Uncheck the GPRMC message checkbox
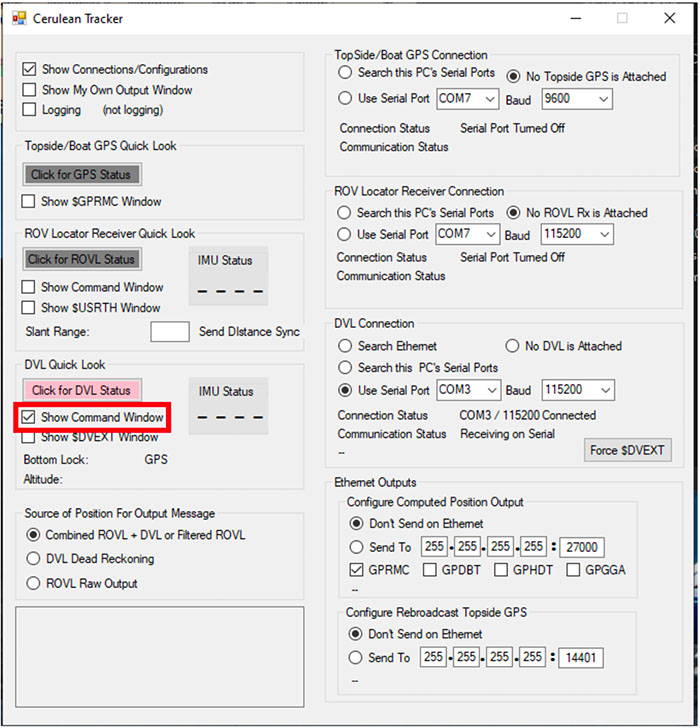Viewport: 700px width, 728px height. 356,570
